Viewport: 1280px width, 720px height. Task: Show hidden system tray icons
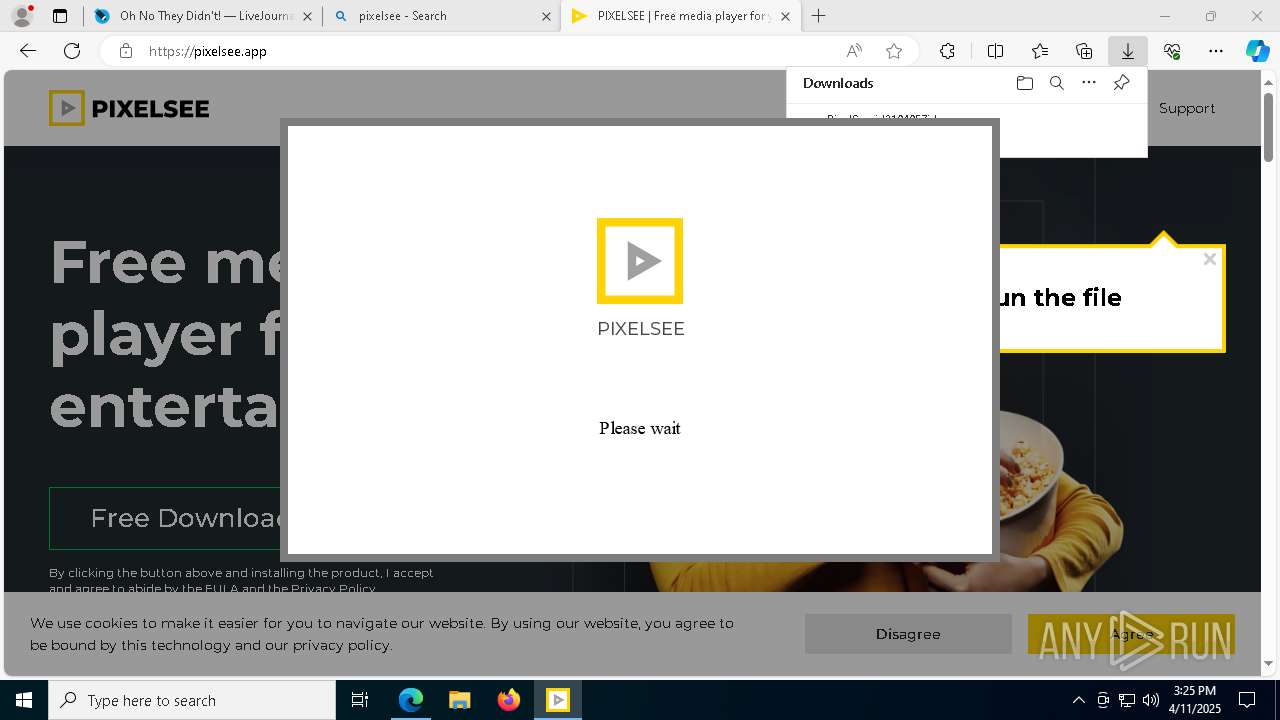click(1079, 700)
